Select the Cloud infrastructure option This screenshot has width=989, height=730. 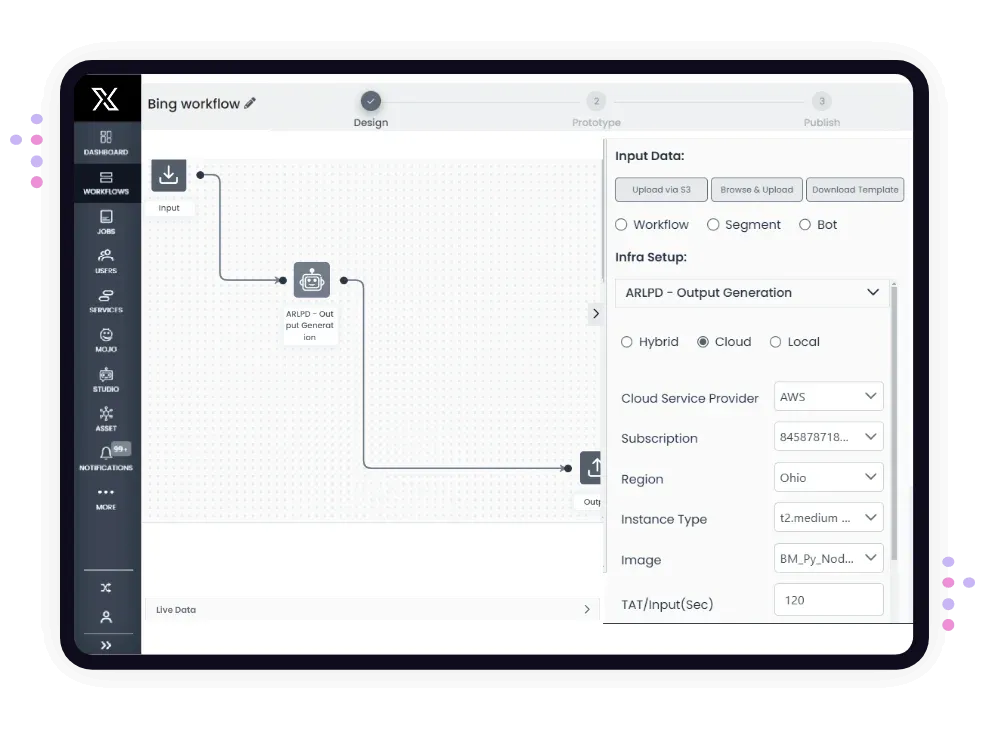coord(703,342)
